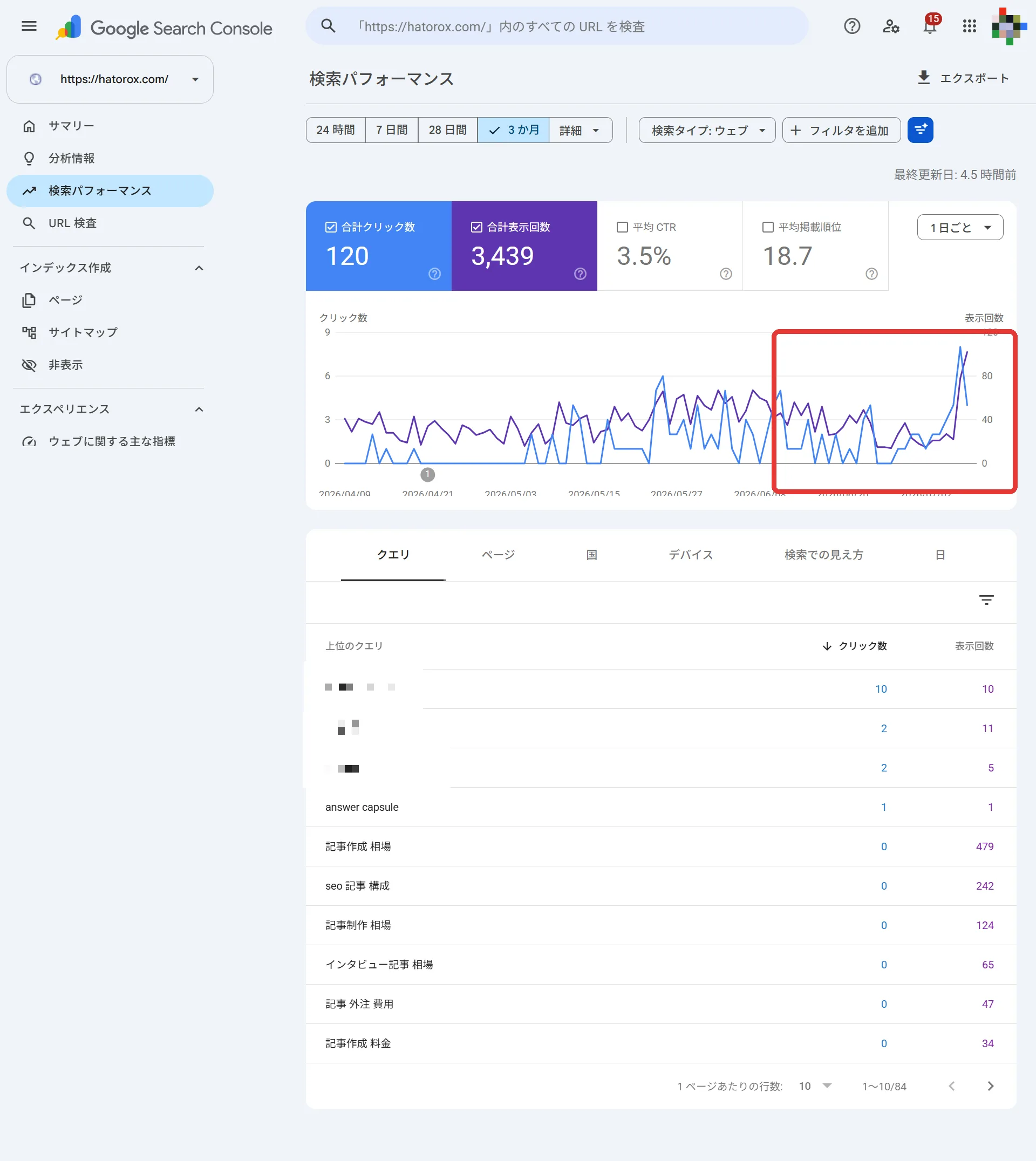Click the export download icon
Image resolution: width=1036 pixels, height=1161 pixels.
point(924,77)
